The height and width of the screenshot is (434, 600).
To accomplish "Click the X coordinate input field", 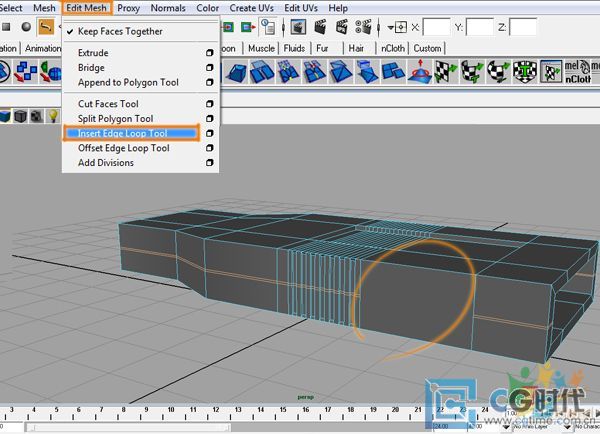I will click(436, 28).
